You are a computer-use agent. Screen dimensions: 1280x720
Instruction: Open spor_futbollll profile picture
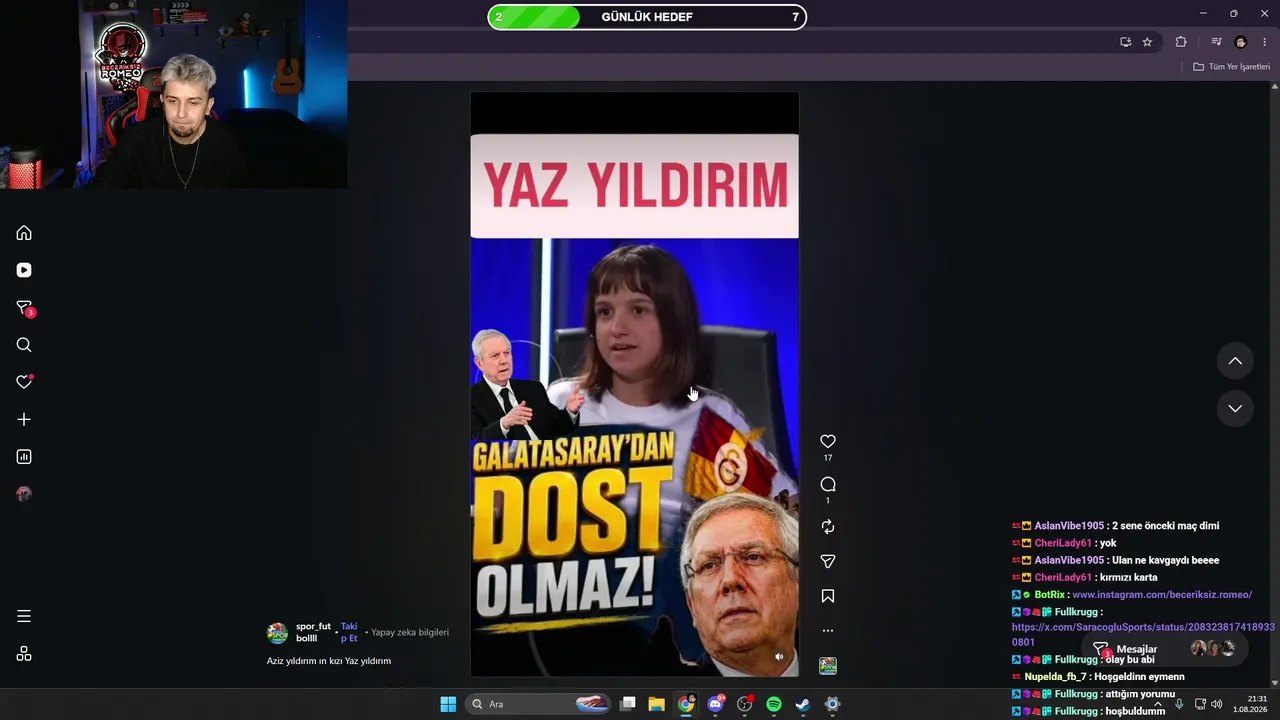pyautogui.click(x=277, y=633)
